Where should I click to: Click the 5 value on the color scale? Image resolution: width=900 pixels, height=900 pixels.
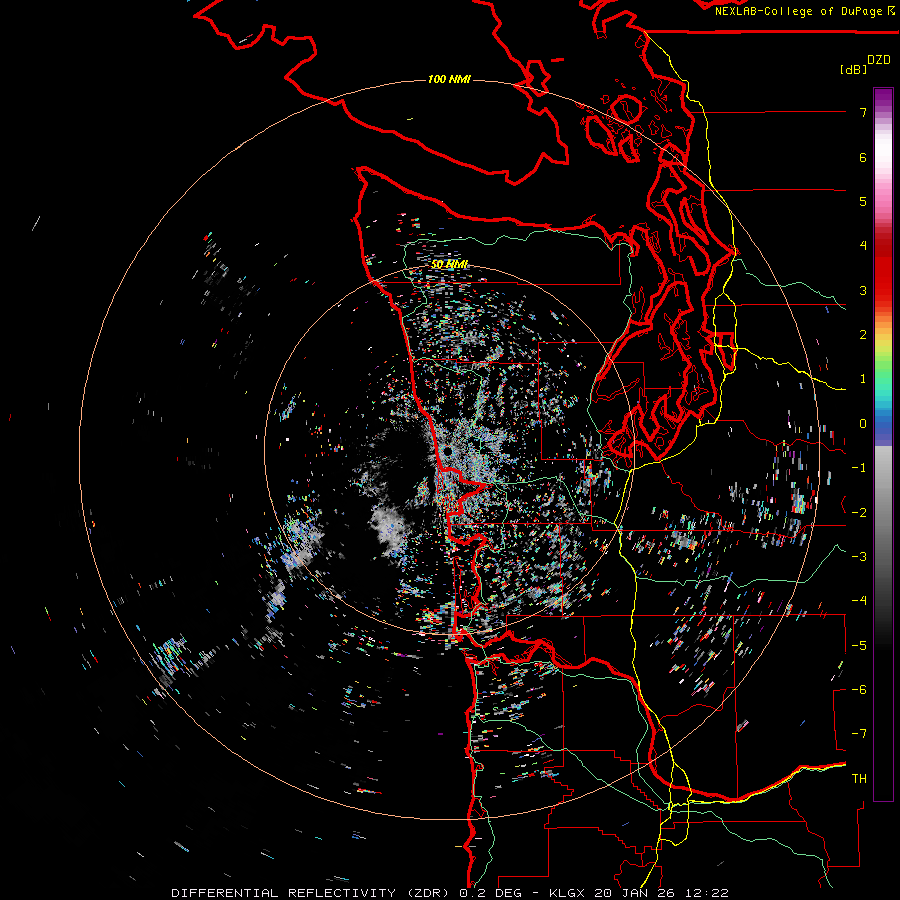coord(863,201)
